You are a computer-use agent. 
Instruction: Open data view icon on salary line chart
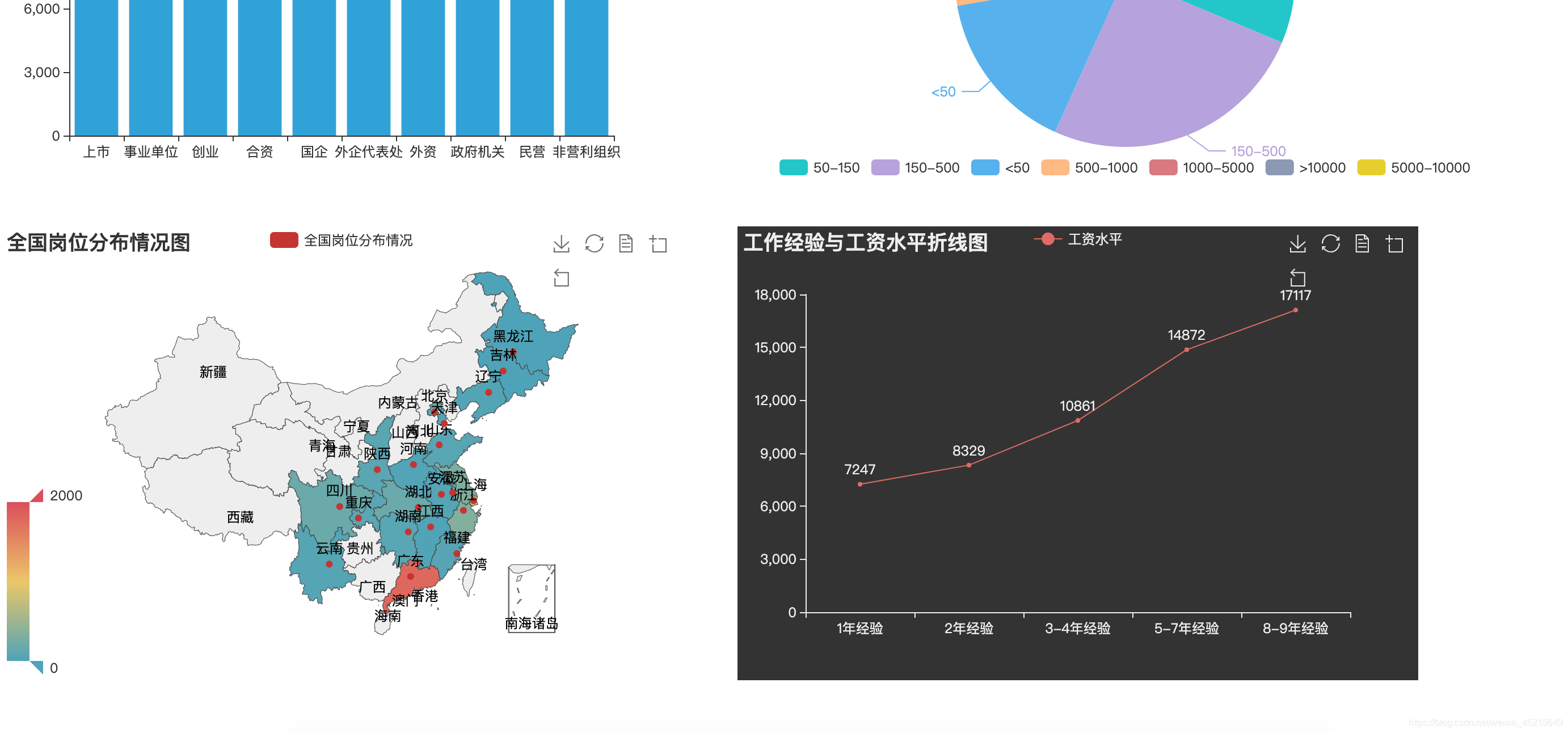click(x=1362, y=243)
